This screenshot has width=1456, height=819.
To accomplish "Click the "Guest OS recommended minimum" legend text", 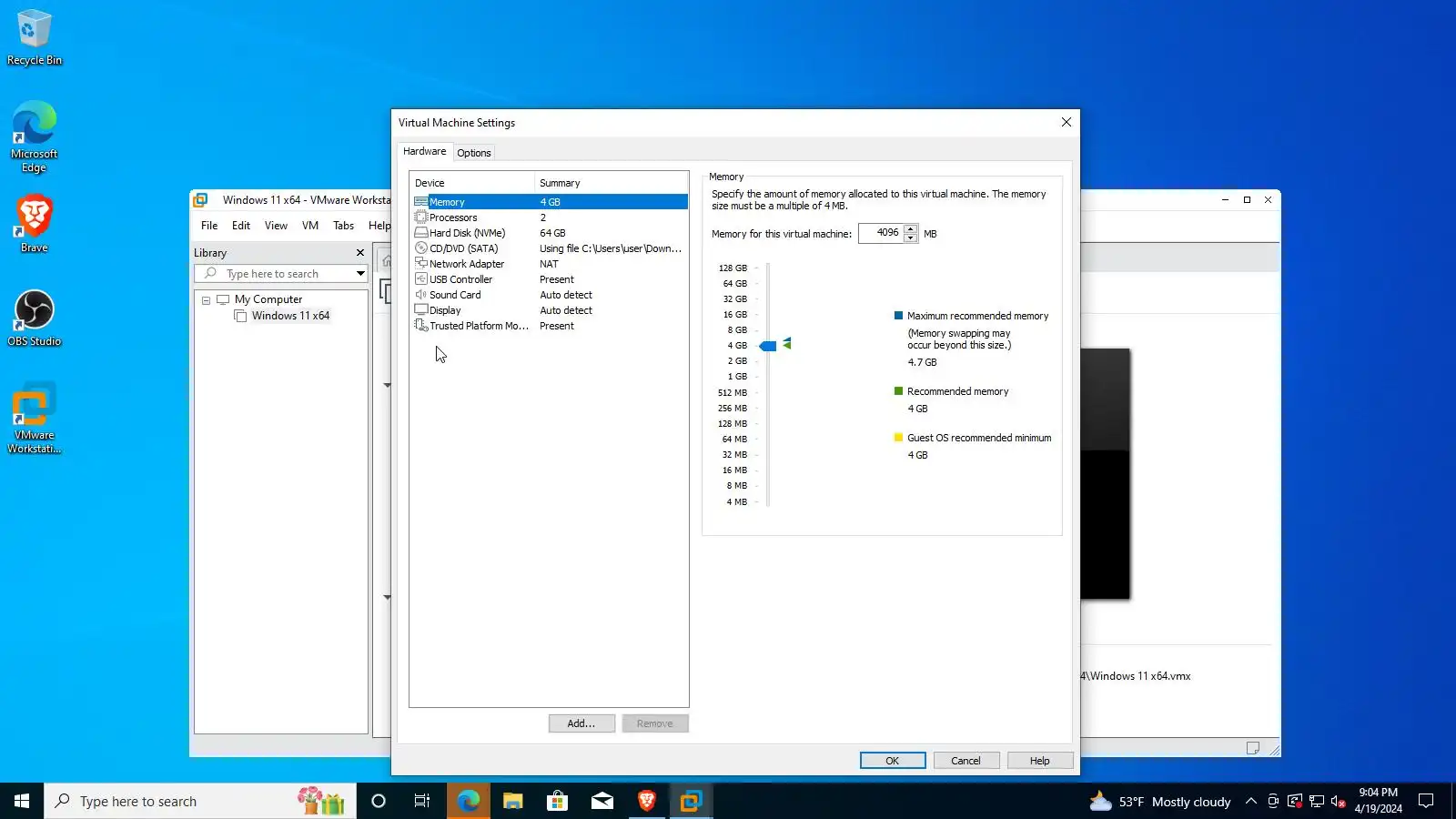I will click(979, 439).
